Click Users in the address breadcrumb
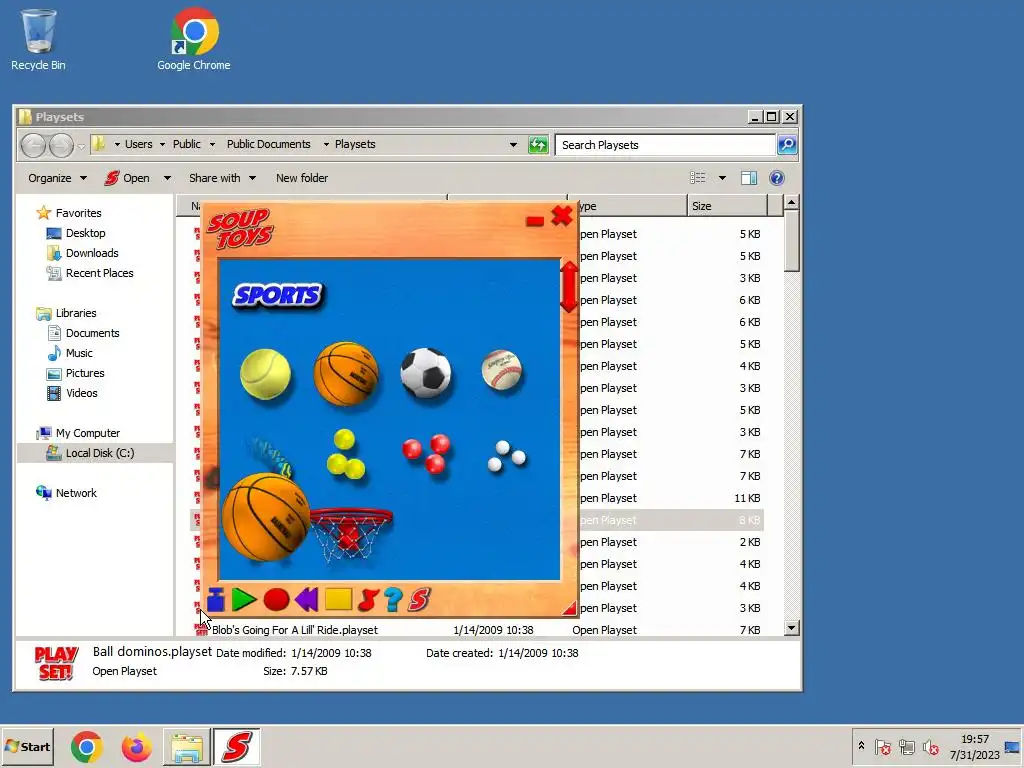Viewport: 1024px width, 768px height. [x=138, y=144]
